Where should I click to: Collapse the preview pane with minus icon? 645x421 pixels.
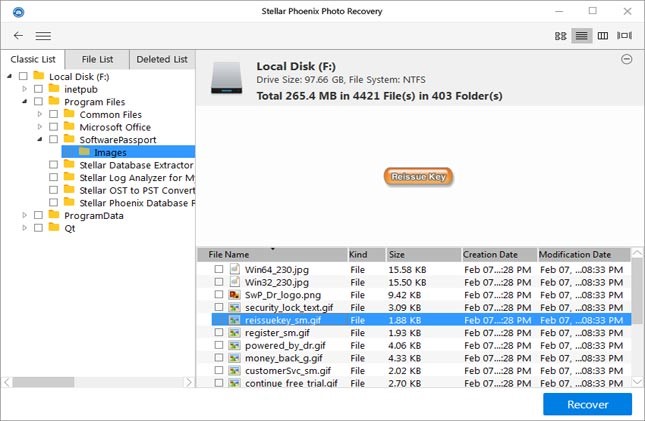tap(626, 59)
